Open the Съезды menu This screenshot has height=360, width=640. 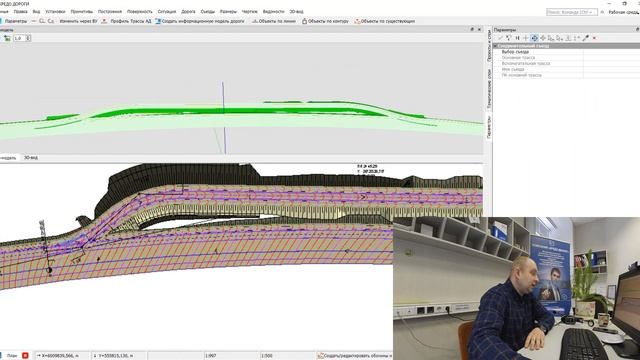click(208, 12)
